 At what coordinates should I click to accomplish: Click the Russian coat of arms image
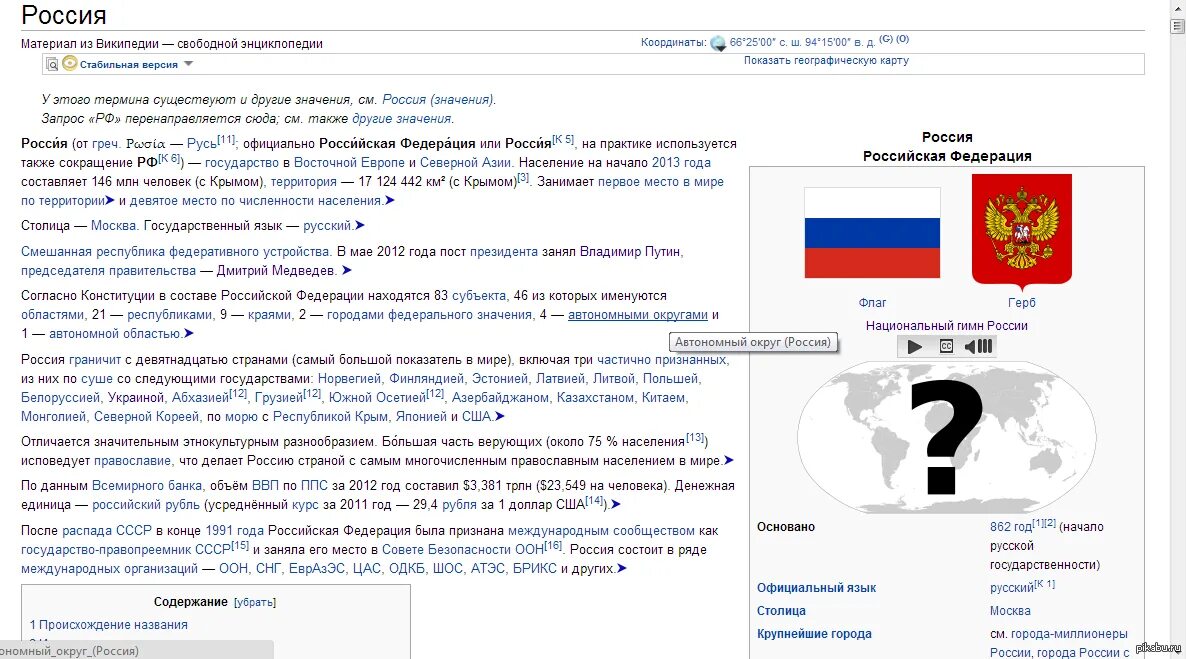(x=1021, y=232)
